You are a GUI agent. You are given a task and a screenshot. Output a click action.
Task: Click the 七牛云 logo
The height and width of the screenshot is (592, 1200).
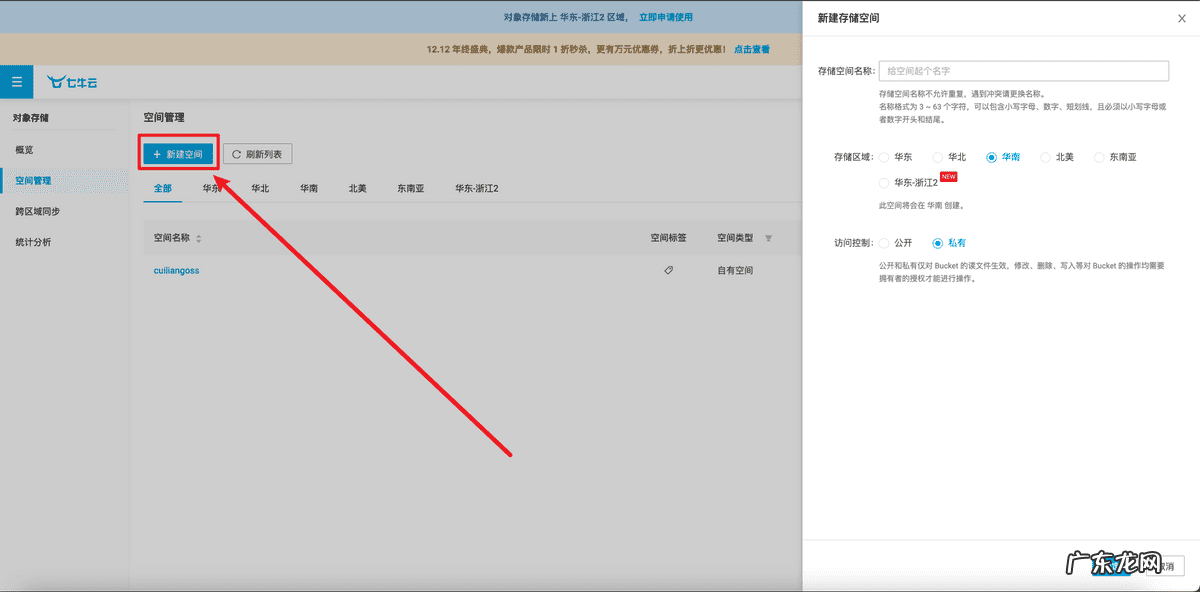click(73, 82)
